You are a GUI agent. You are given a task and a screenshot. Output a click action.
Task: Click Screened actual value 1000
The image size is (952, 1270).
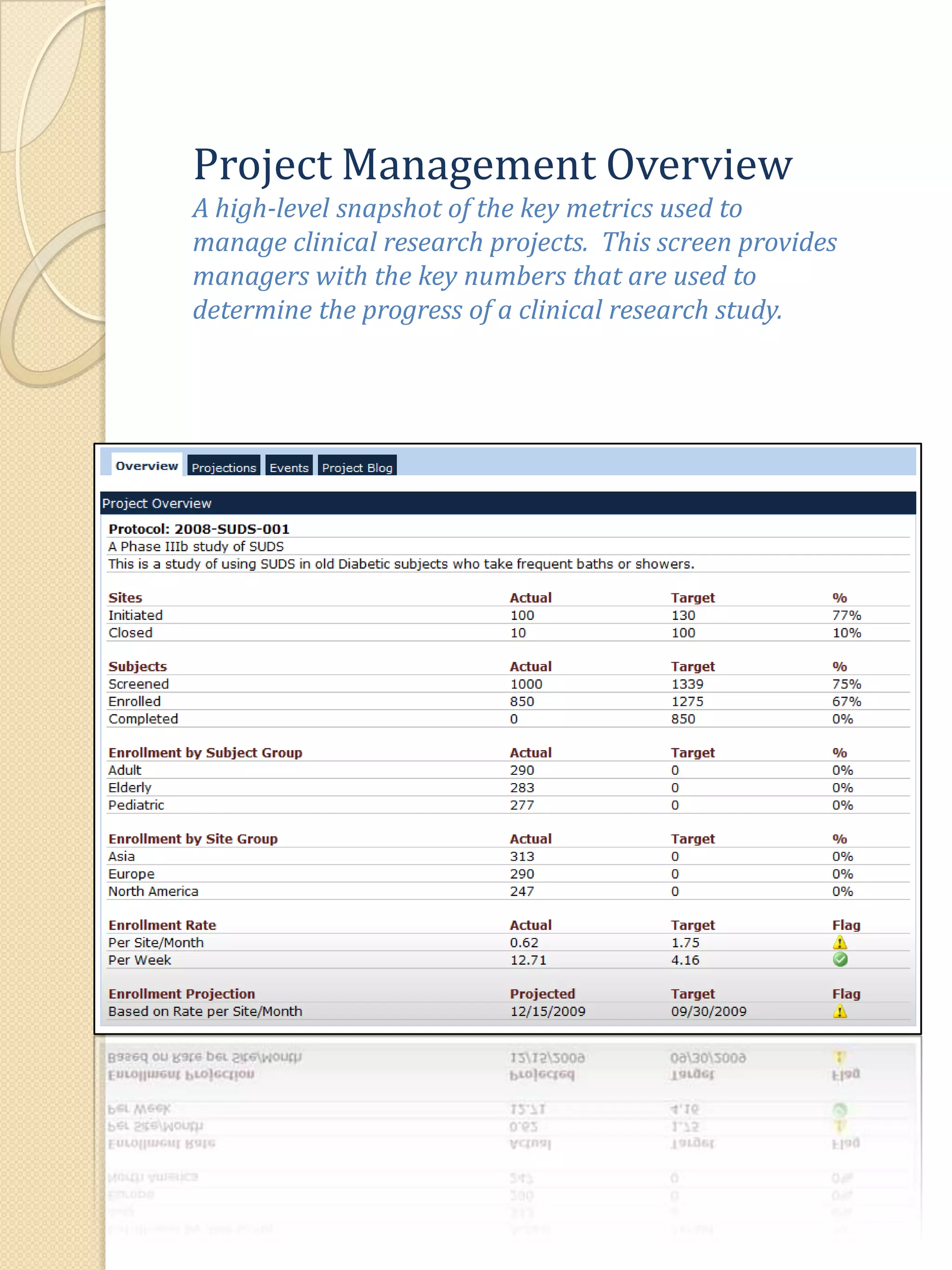point(526,684)
